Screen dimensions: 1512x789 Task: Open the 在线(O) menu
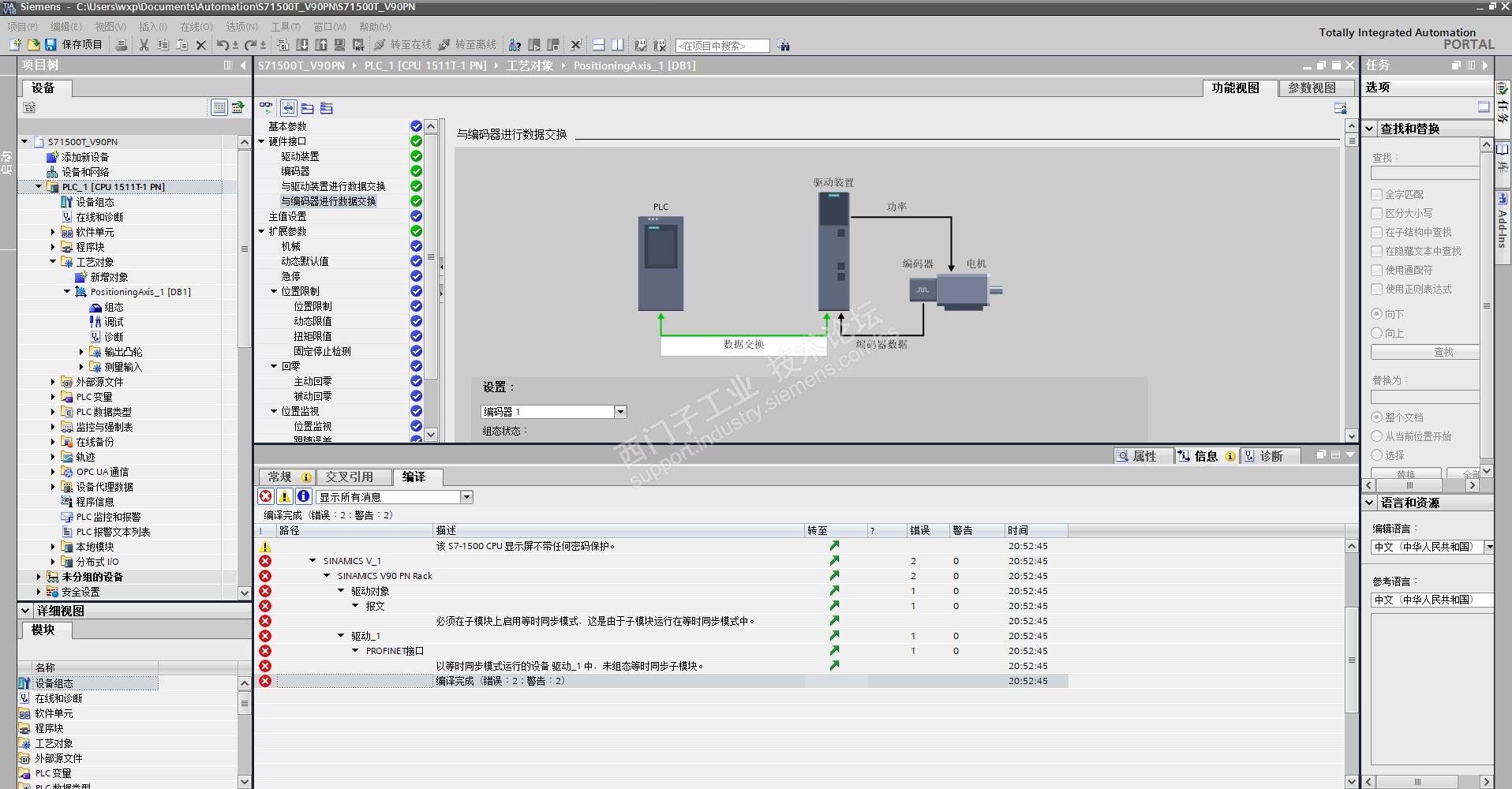point(196,27)
